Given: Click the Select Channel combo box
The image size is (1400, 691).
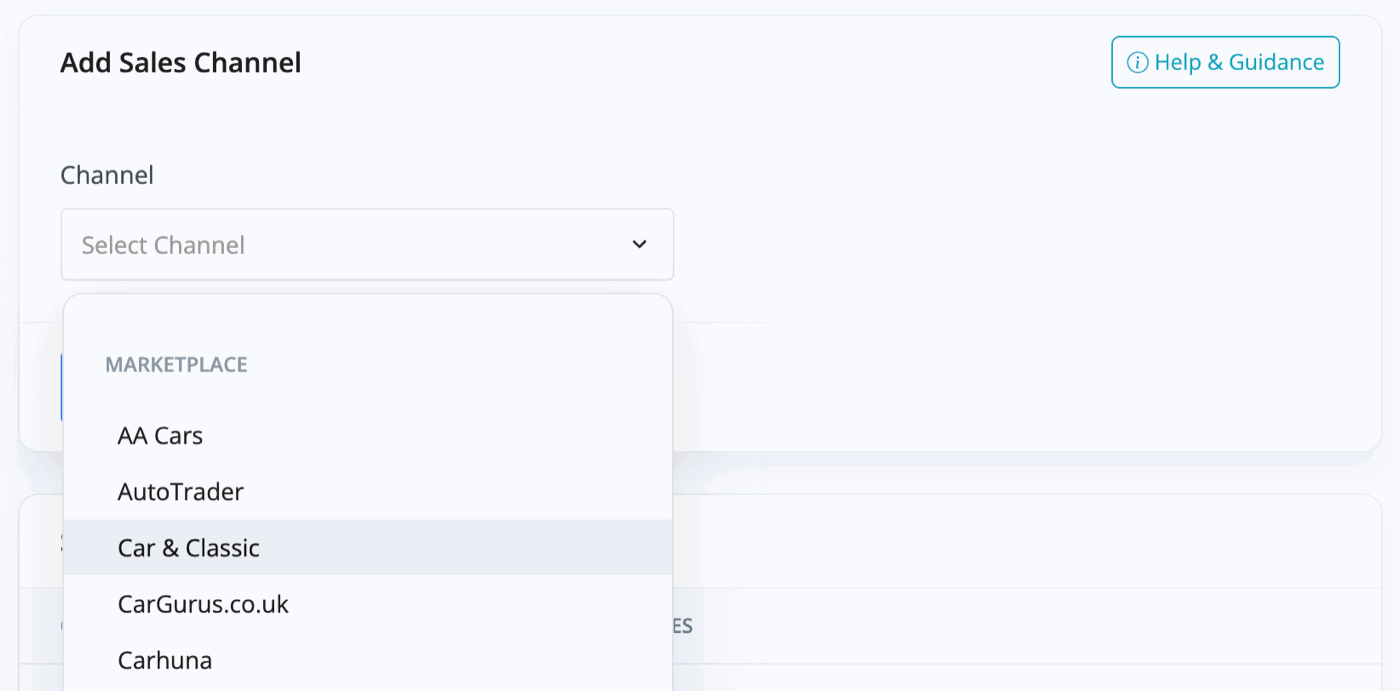Looking at the screenshot, I should 367,244.
